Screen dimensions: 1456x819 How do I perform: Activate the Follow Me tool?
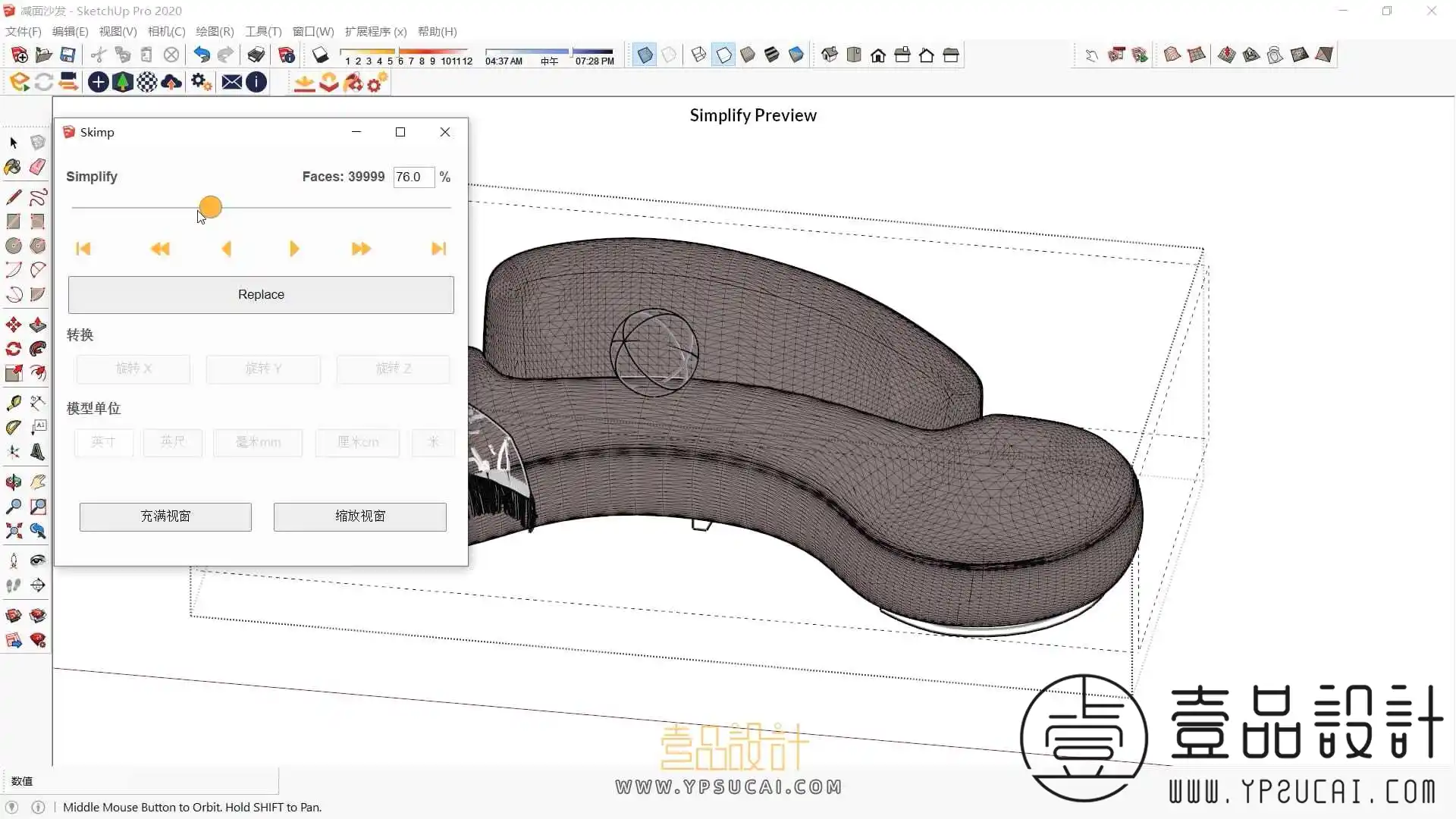pos(38,349)
